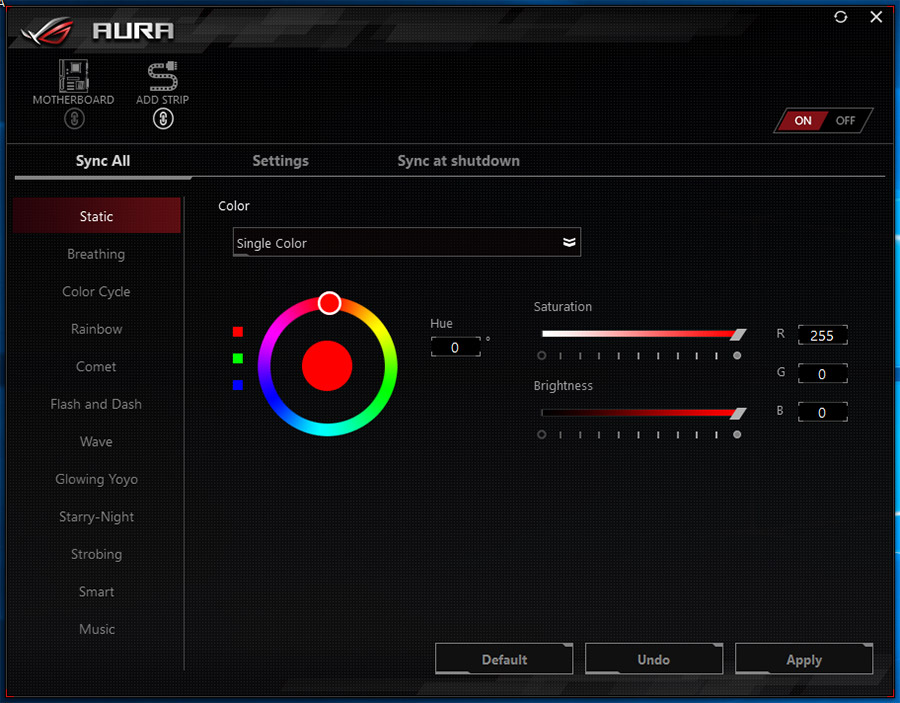Image resolution: width=900 pixels, height=703 pixels.
Task: Switch lighting OFF
Action: pyautogui.click(x=845, y=121)
